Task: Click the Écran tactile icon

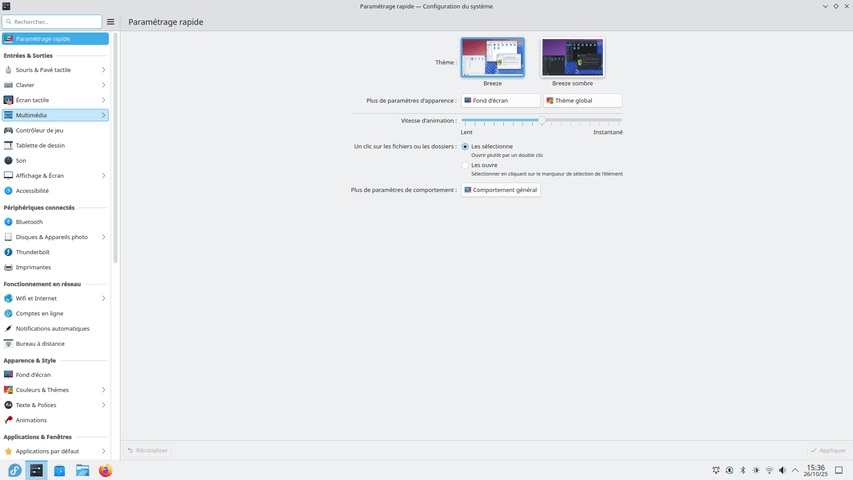Action: coord(8,100)
